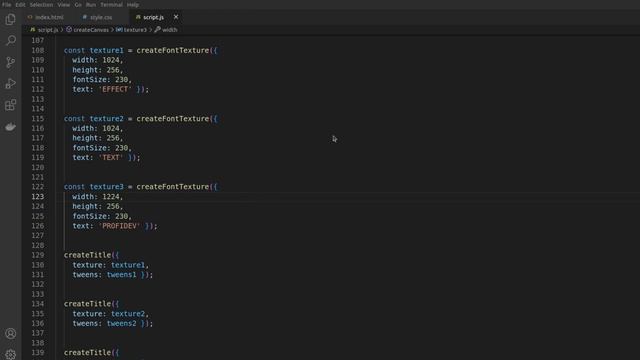Image resolution: width=640 pixels, height=360 pixels.
Task: Open the Help menu
Action: pos(133,4)
